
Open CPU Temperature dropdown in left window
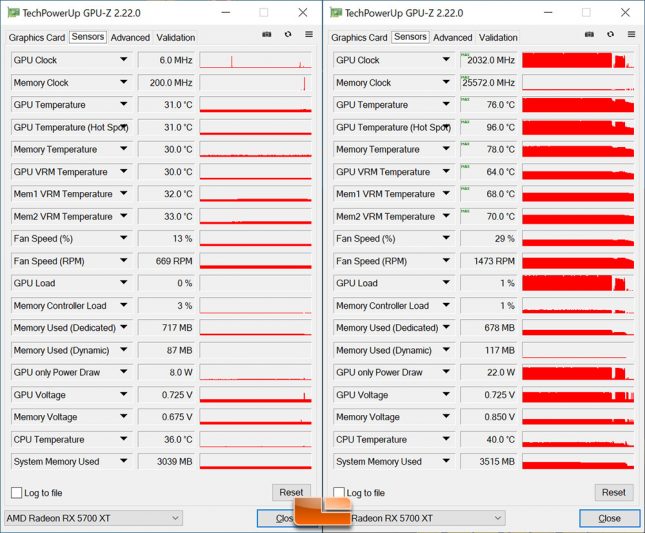[123, 439]
